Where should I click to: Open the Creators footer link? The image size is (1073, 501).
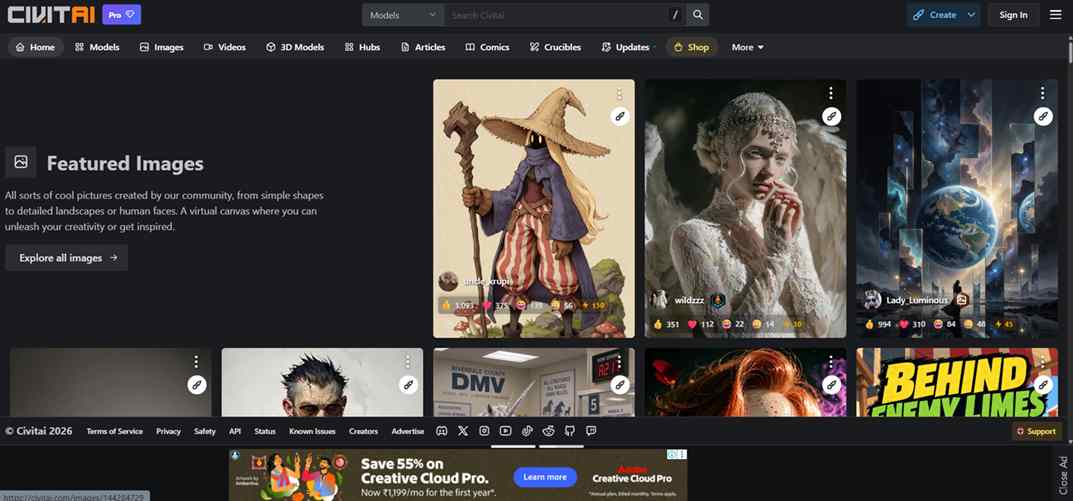[363, 431]
